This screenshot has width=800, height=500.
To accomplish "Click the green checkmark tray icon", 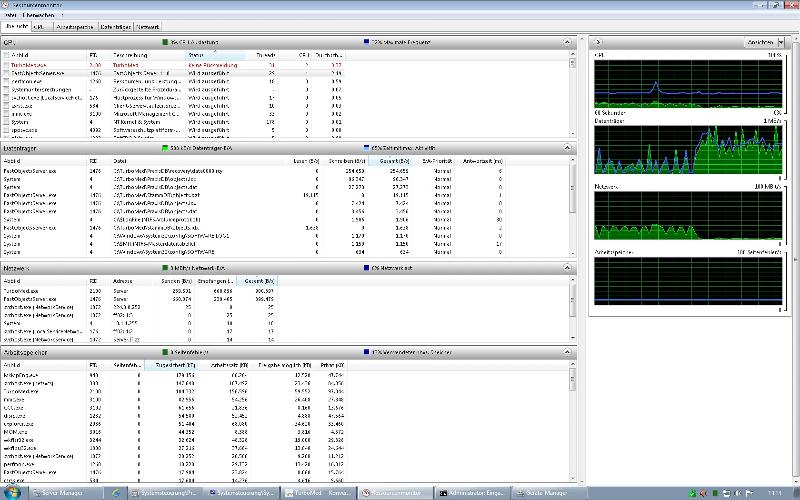I will 692,493.
